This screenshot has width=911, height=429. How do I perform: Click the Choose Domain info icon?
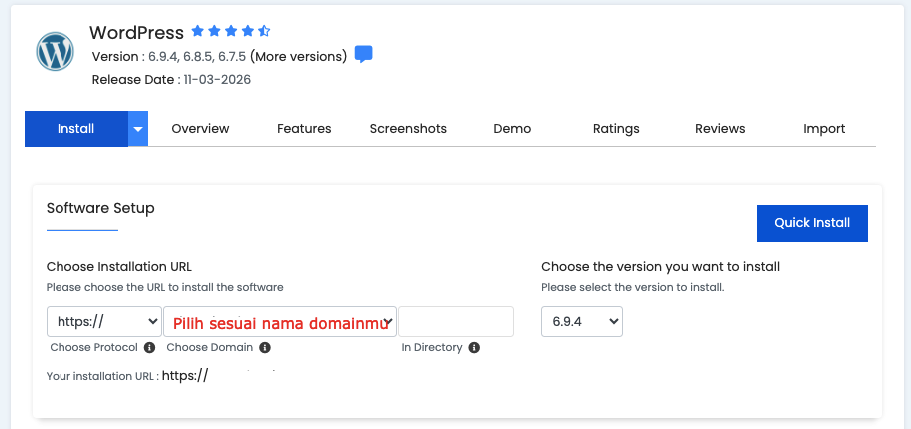265,348
